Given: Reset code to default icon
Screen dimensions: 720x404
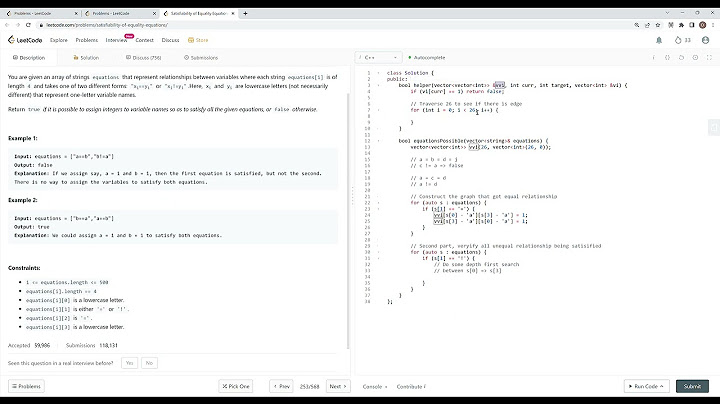Looking at the screenshot, I should tap(681, 57).
